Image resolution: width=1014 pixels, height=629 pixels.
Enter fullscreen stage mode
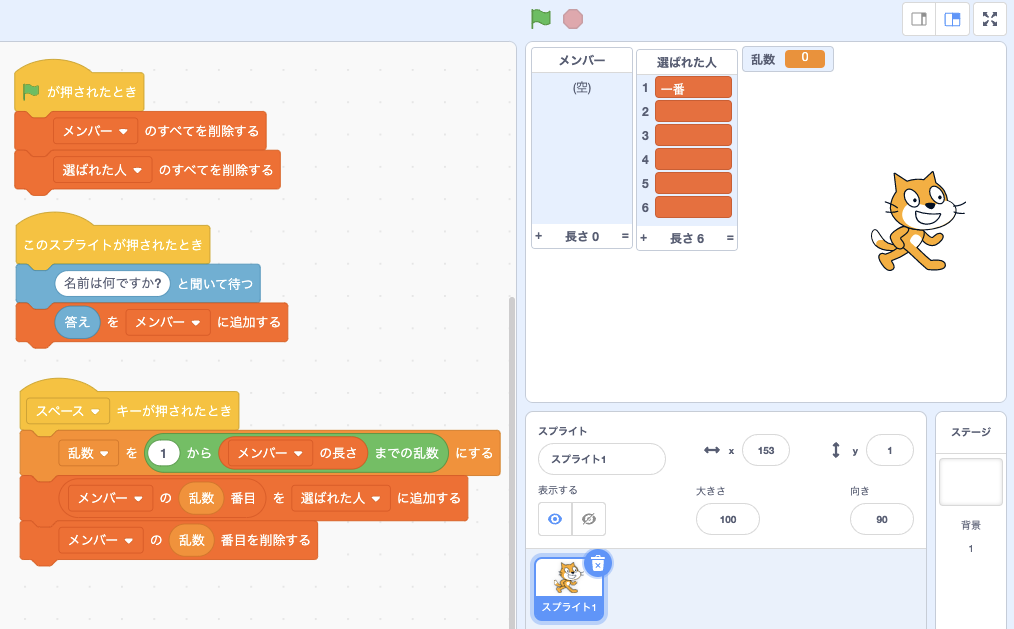coord(990,19)
